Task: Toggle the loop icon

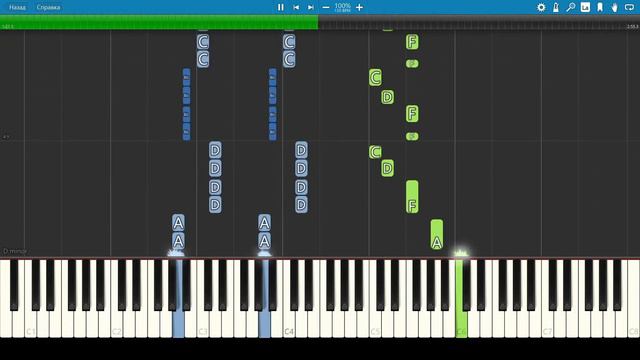Action: (x=629, y=7)
